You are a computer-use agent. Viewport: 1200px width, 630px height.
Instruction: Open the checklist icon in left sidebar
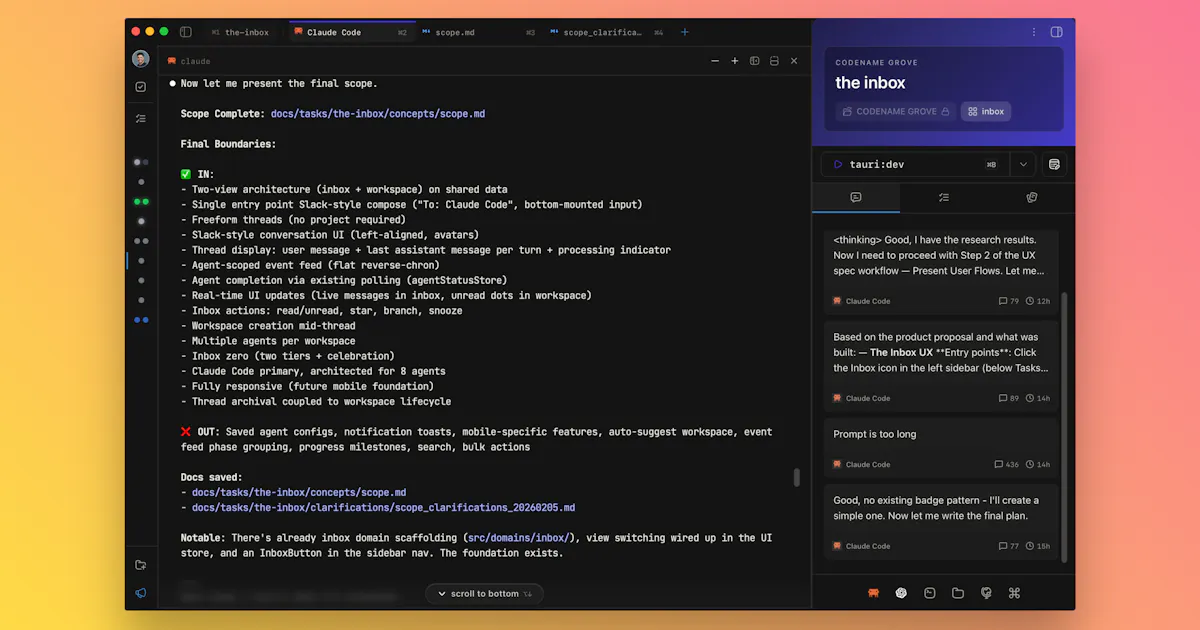pyautogui.click(x=141, y=118)
